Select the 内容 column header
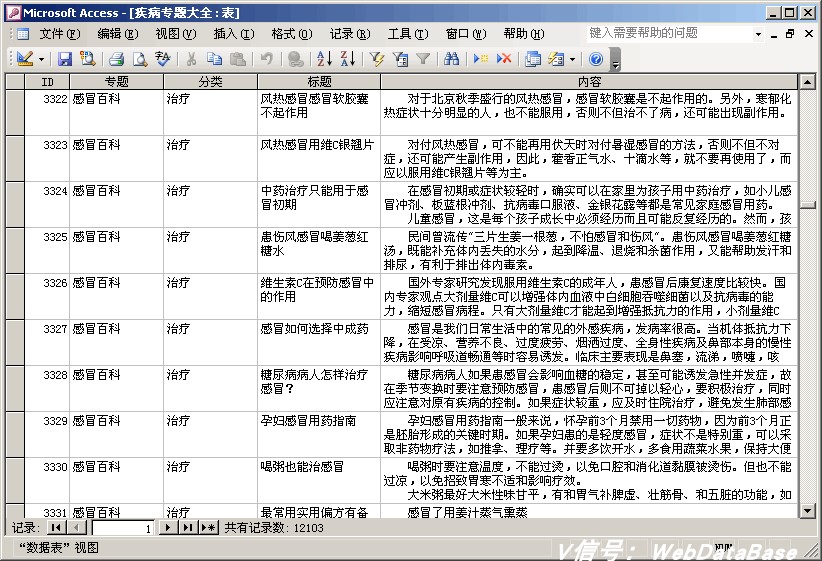 (x=589, y=82)
